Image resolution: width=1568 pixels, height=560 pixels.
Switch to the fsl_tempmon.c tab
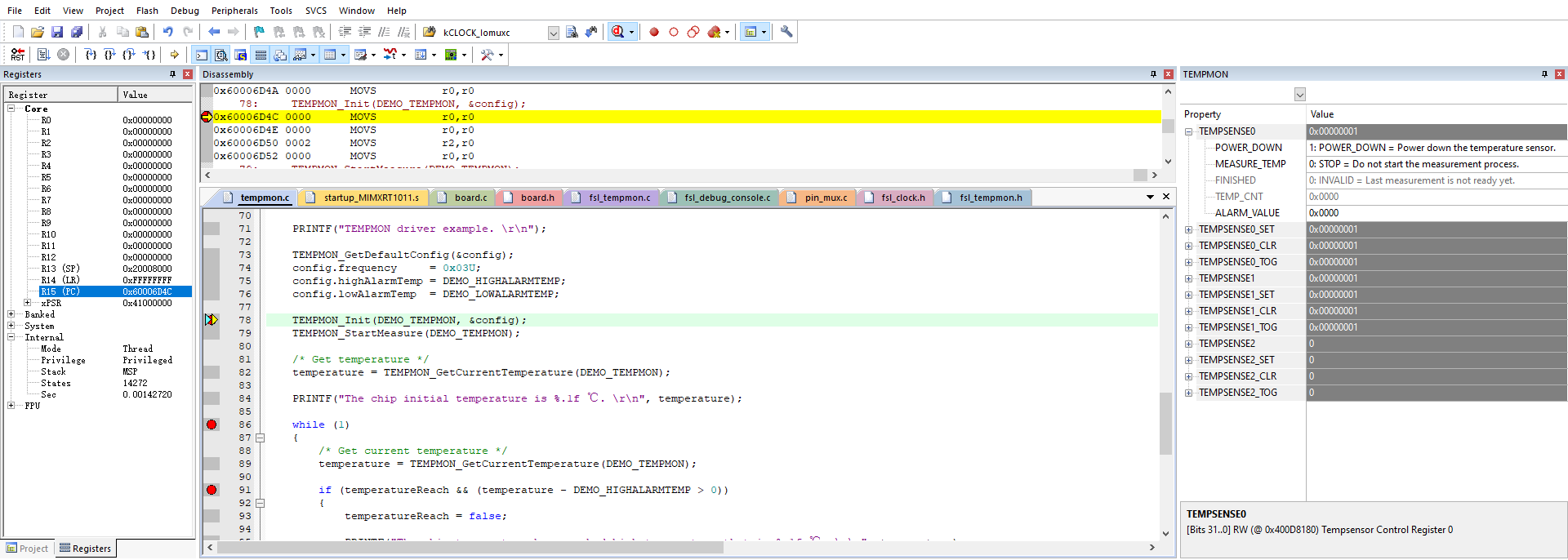coord(612,198)
